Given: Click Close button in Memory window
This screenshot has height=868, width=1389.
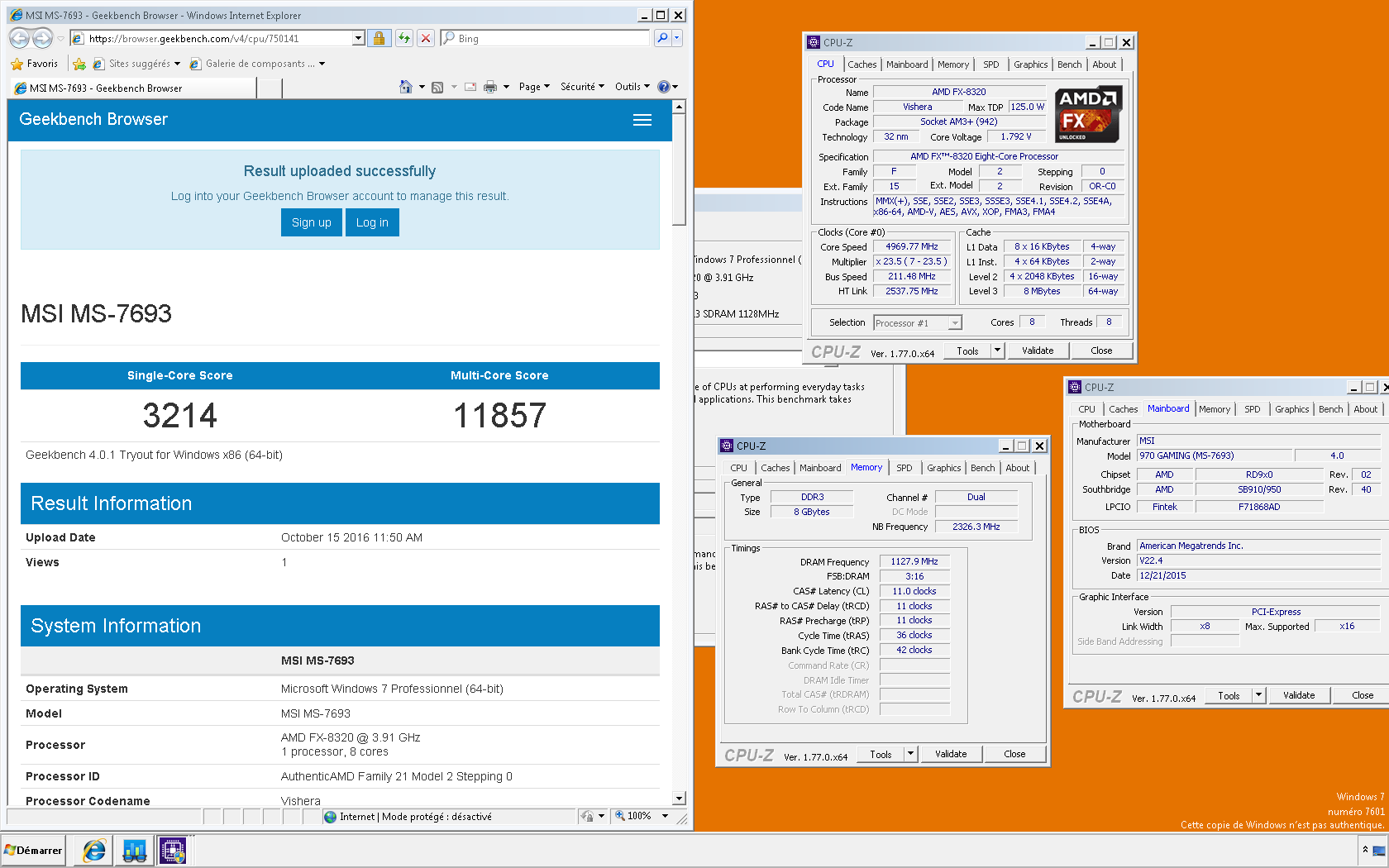Looking at the screenshot, I should [x=1014, y=754].
